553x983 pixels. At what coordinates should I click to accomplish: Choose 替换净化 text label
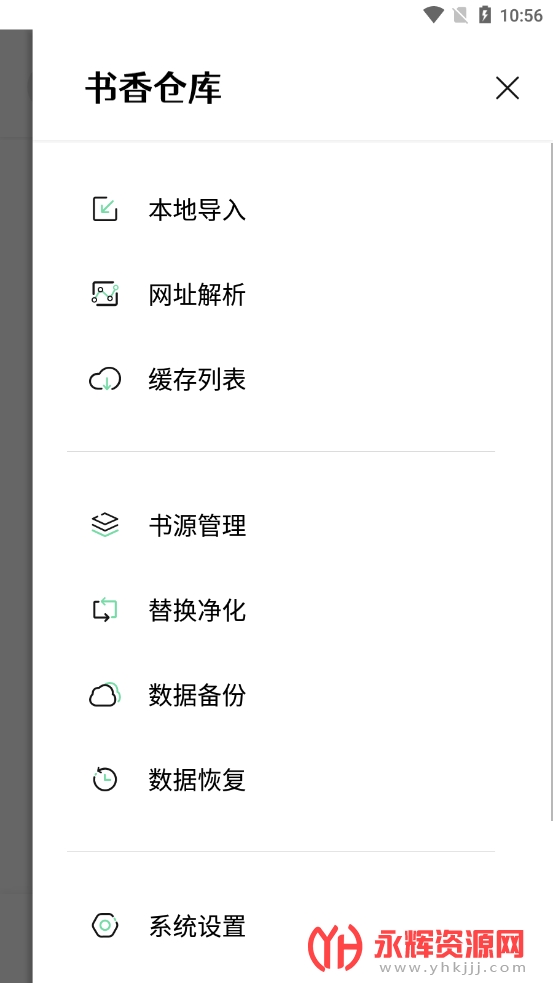pos(197,610)
